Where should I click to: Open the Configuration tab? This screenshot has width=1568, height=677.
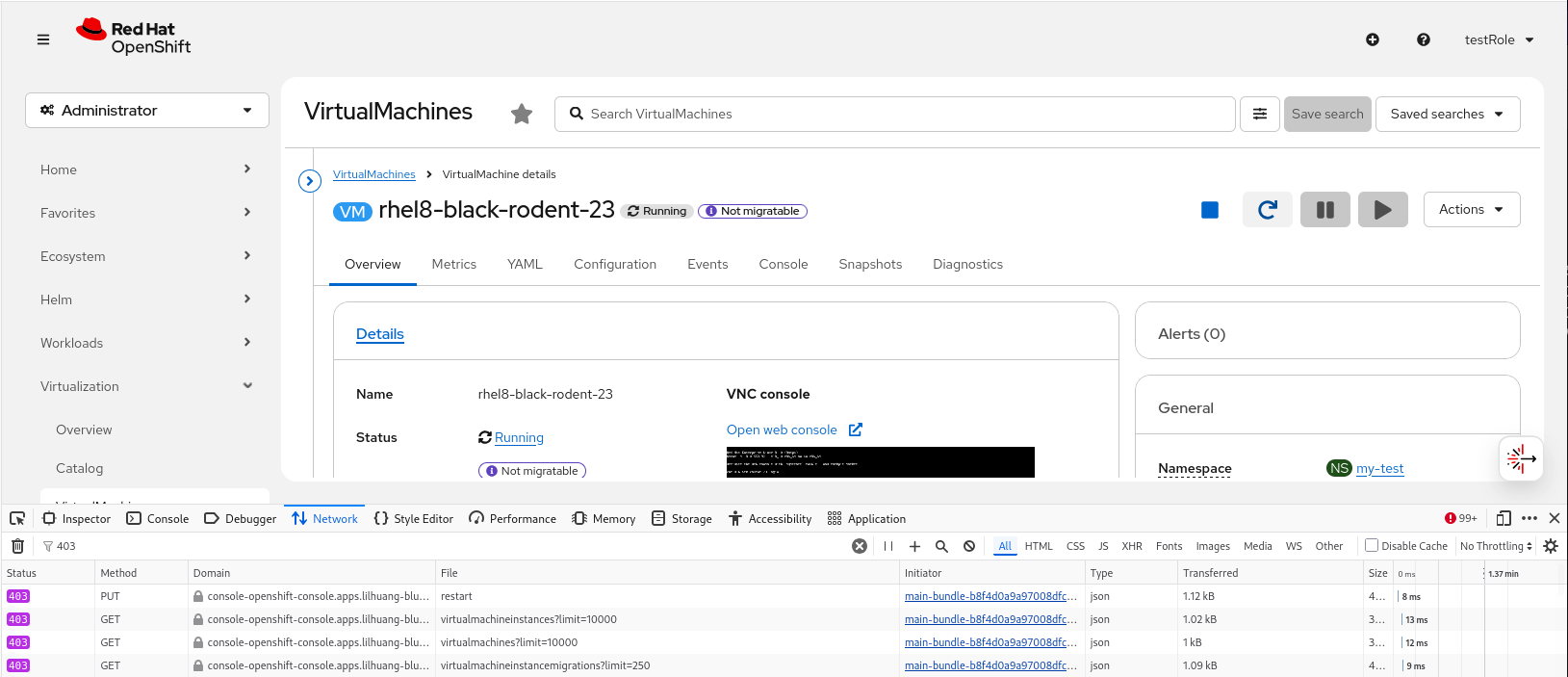(x=615, y=264)
